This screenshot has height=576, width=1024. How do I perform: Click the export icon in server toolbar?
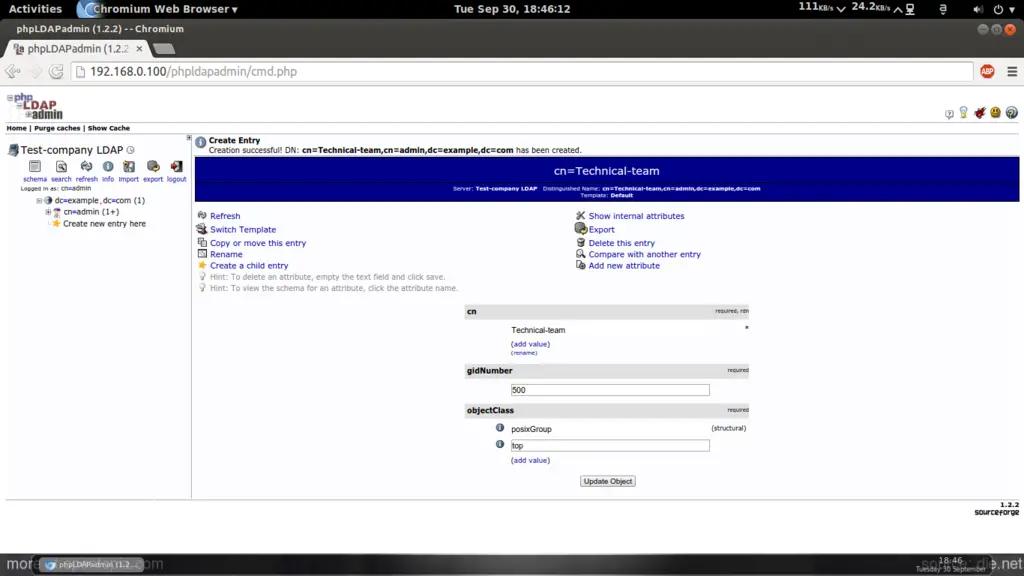[x=153, y=167]
